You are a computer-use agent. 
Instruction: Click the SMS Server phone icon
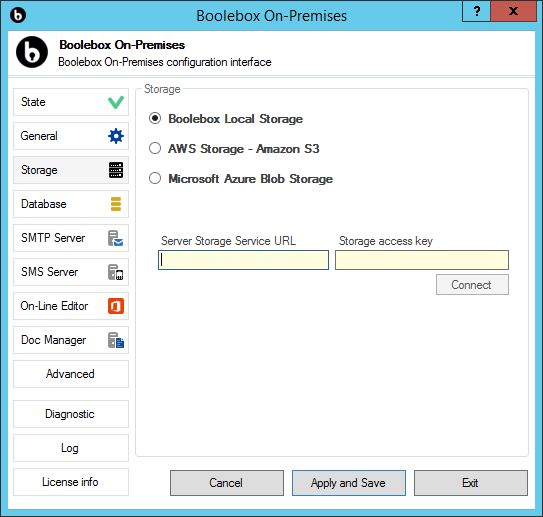point(116,272)
